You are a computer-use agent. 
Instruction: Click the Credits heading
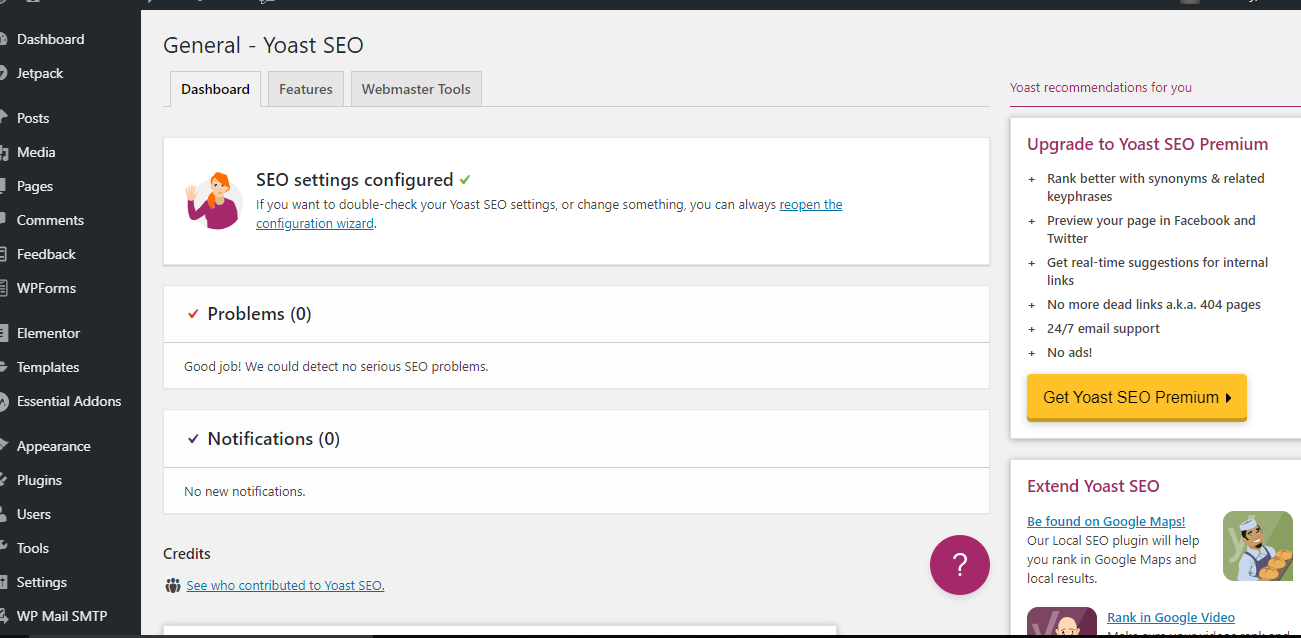pyautogui.click(x=187, y=553)
